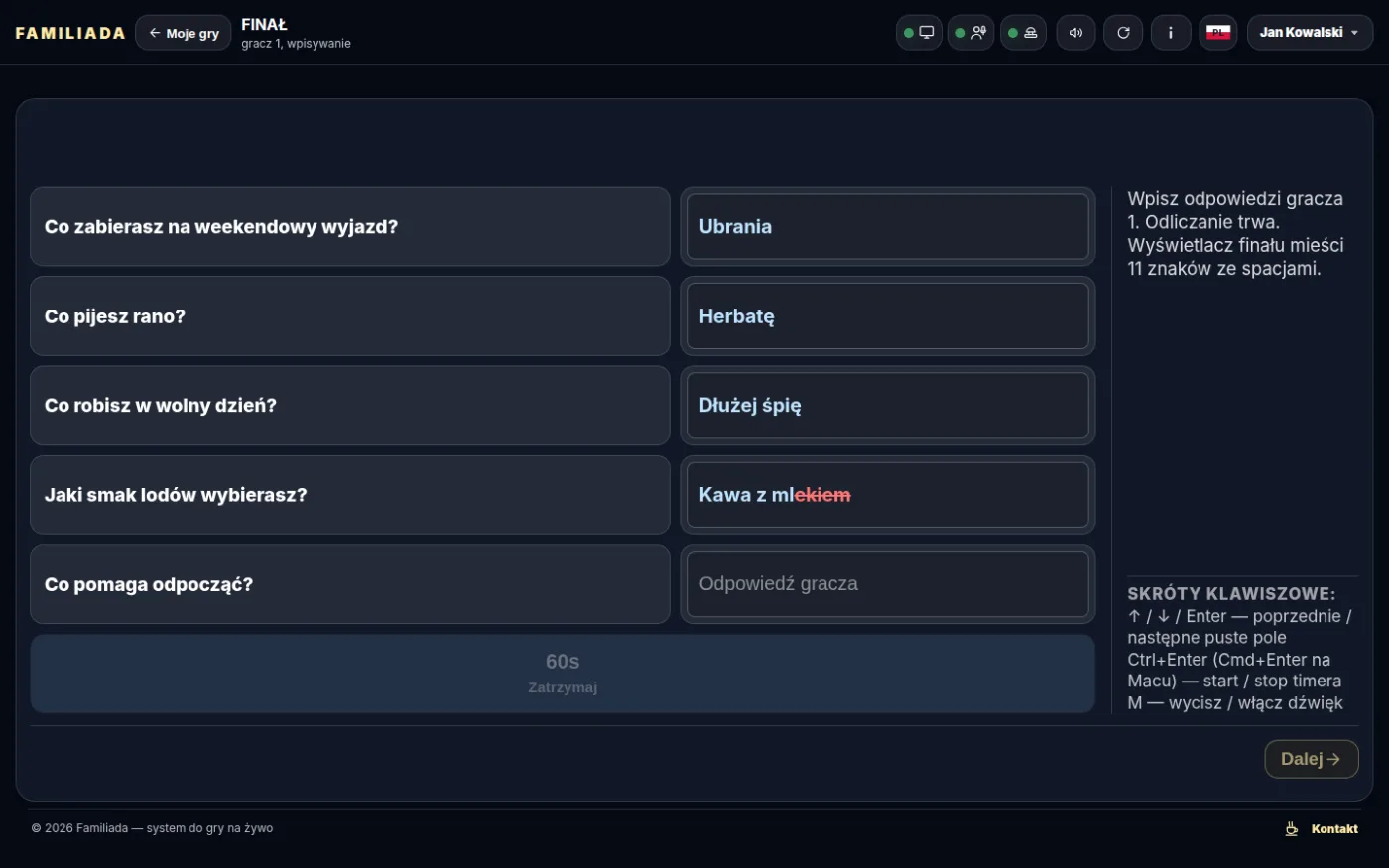
Task: Click the coffee cup icon in footer
Action: pos(1292,829)
